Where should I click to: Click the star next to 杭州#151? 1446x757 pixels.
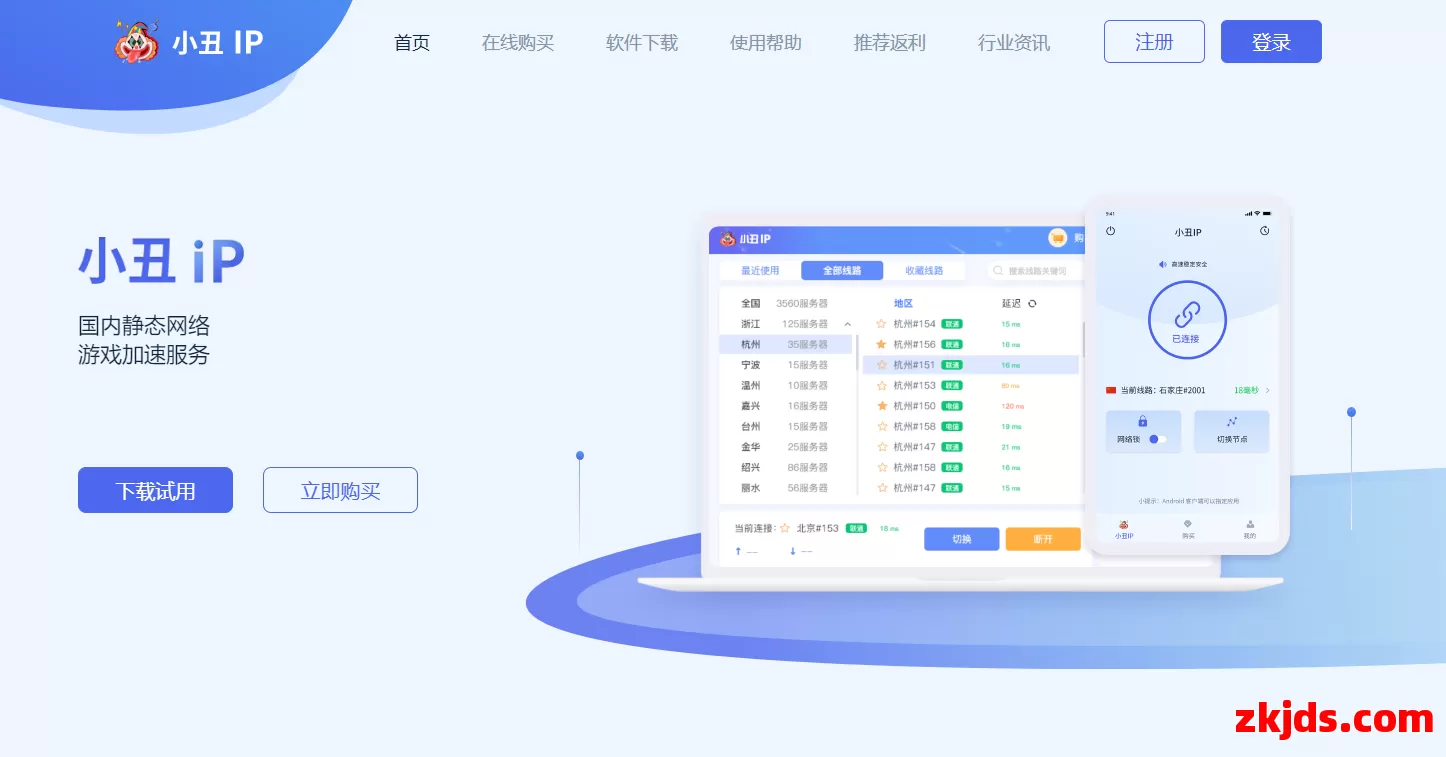click(881, 365)
